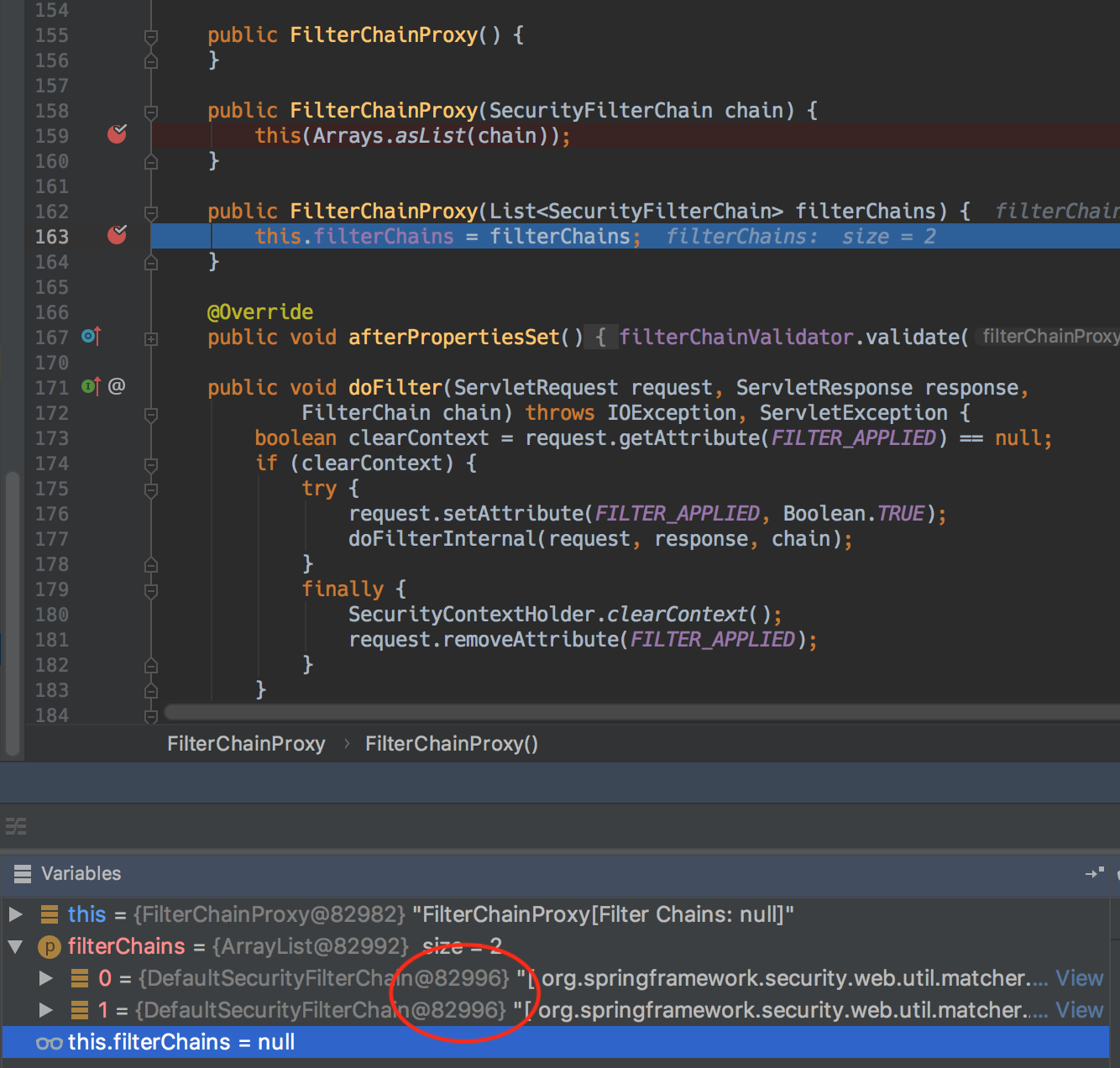This screenshot has height=1068, width=1120.
Task: Click the View link for element 1
Action: (1079, 1010)
